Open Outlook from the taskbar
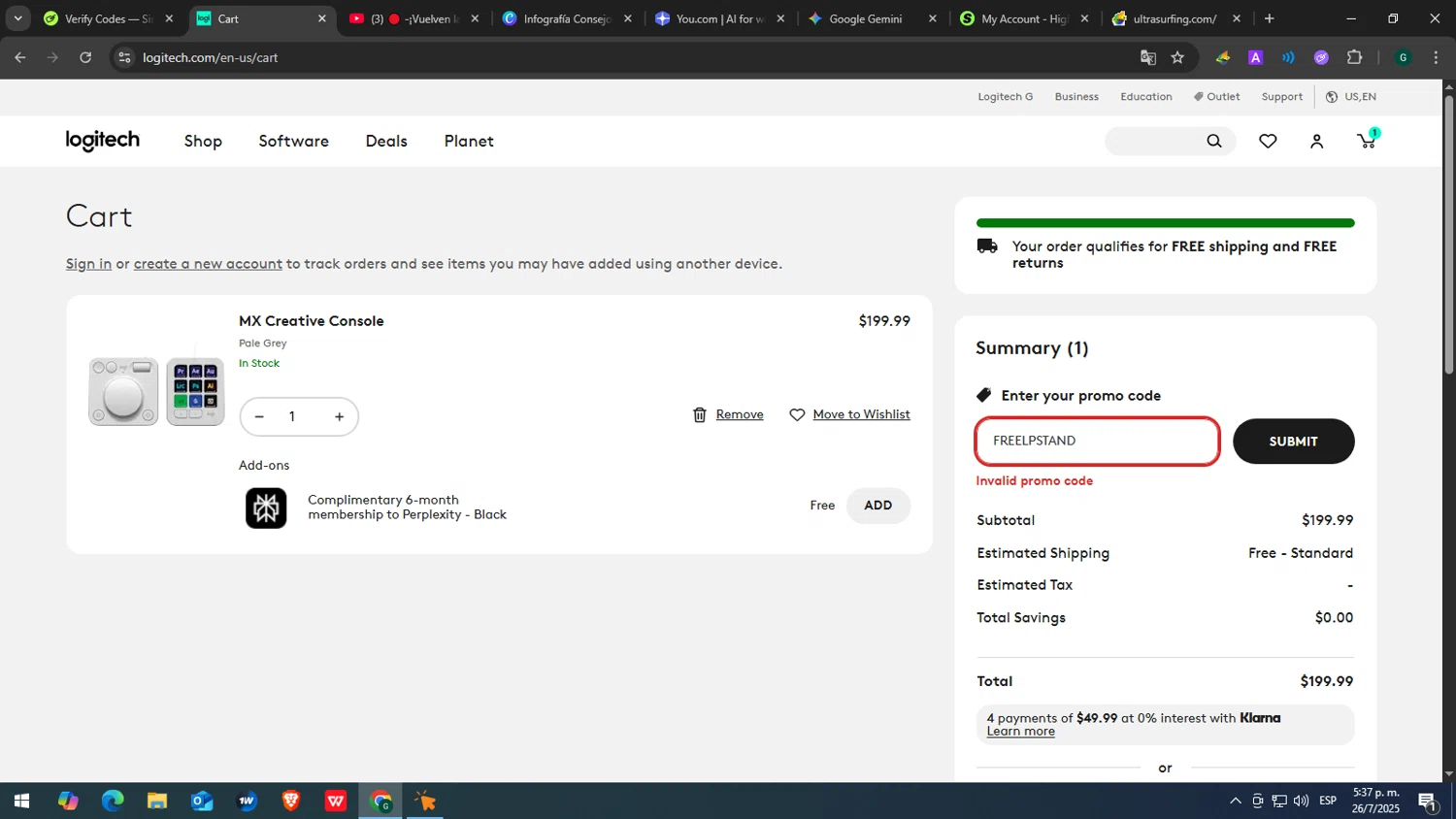 pyautogui.click(x=202, y=801)
